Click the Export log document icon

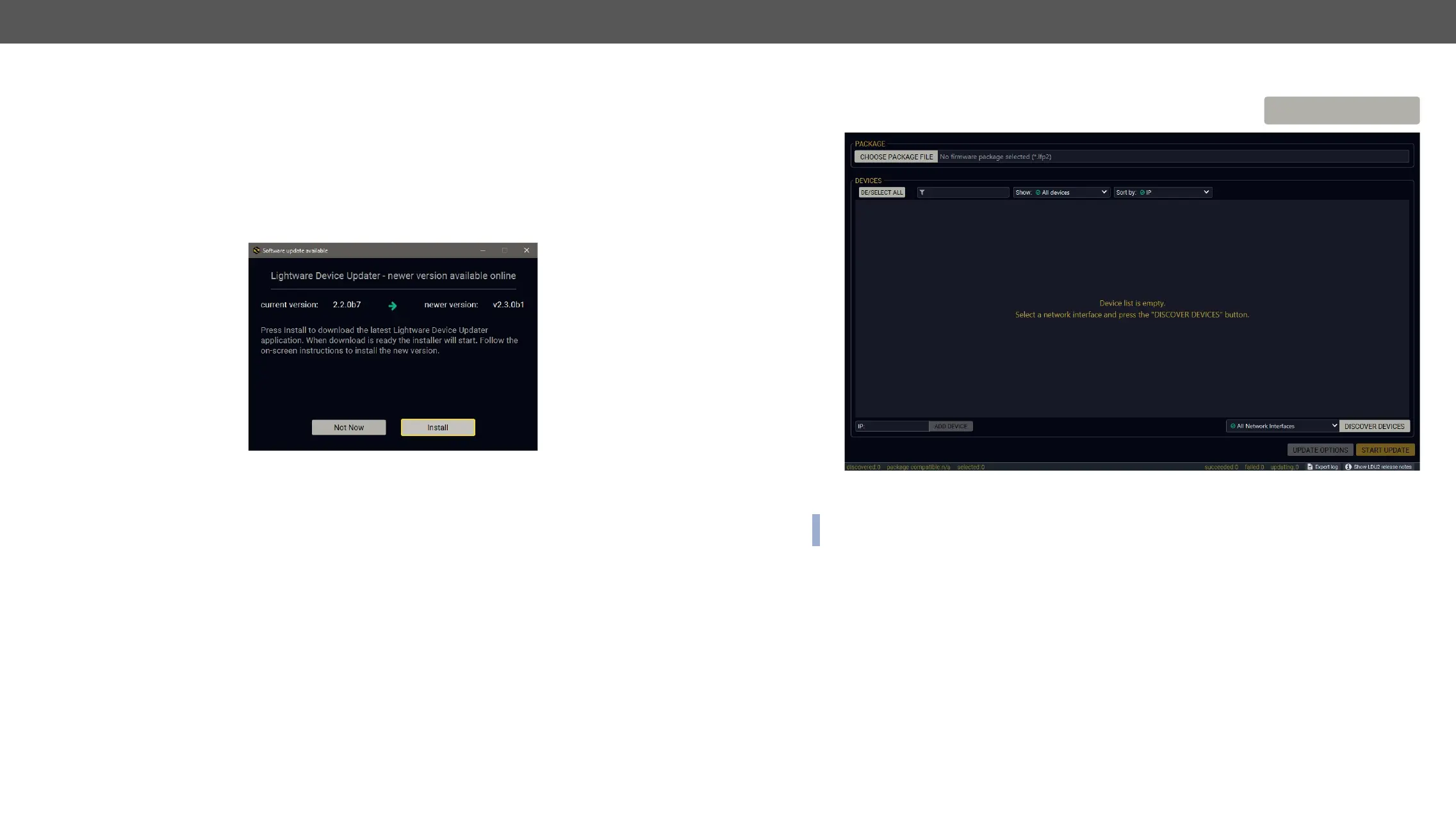[1310, 467]
